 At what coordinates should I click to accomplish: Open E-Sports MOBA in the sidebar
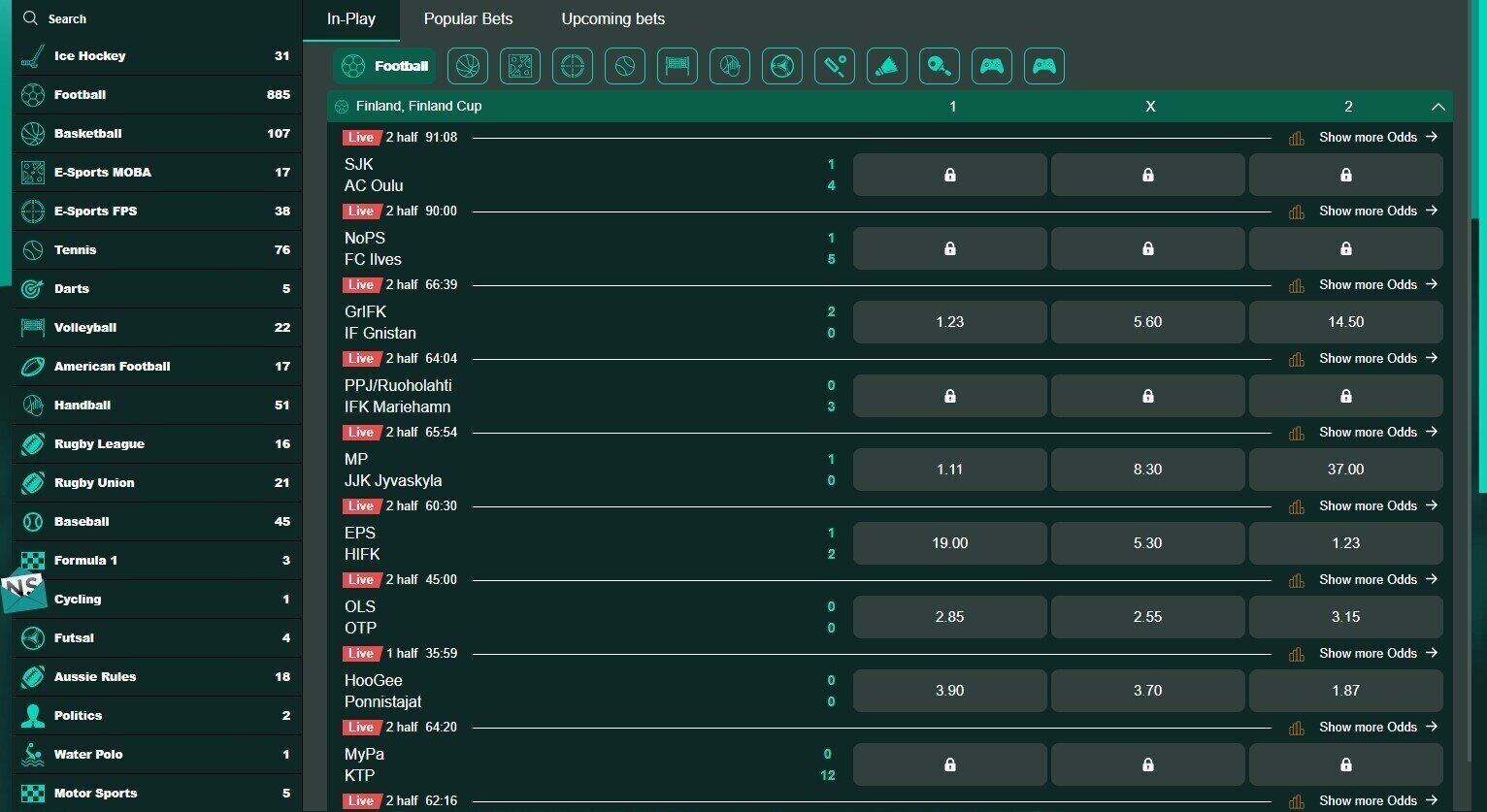pos(156,173)
